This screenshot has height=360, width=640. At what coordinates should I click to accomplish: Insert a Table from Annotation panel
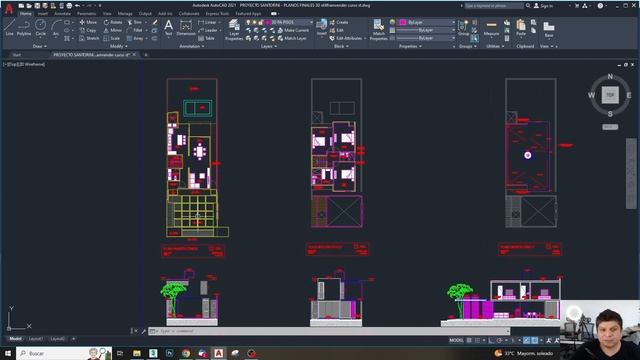click(207, 38)
